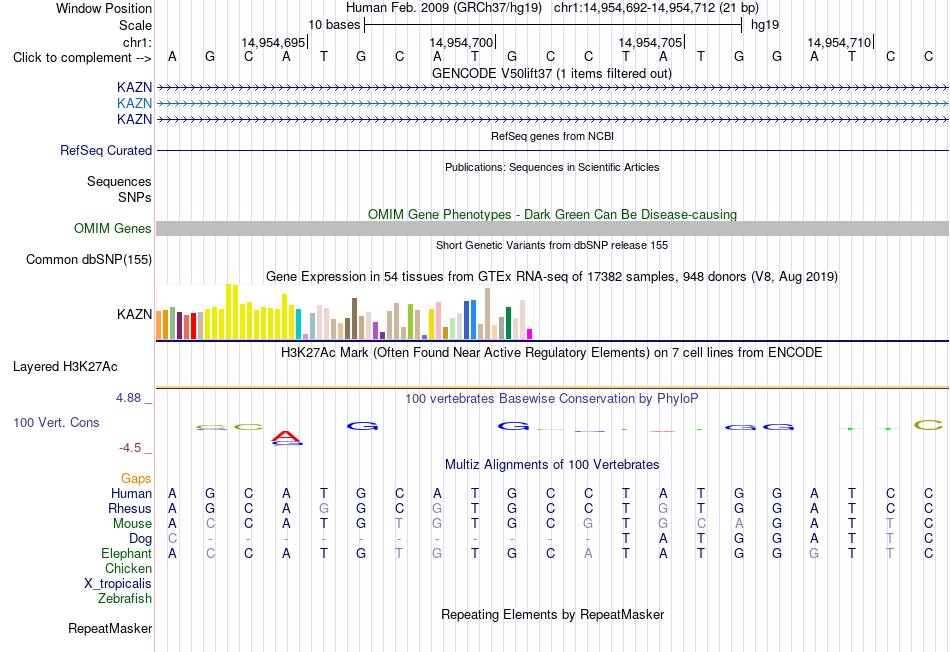Select the Mouse alignment row label
Image resolution: width=950 pixels, height=652 pixels.
click(133, 524)
